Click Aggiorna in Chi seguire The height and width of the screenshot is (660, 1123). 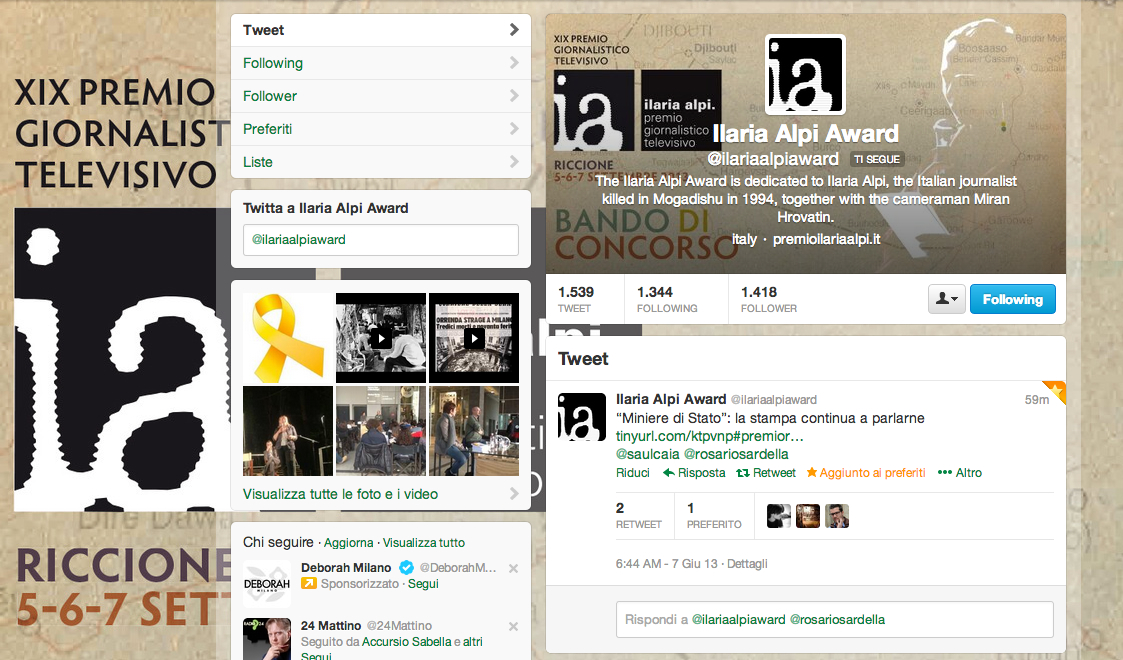pyautogui.click(x=348, y=543)
